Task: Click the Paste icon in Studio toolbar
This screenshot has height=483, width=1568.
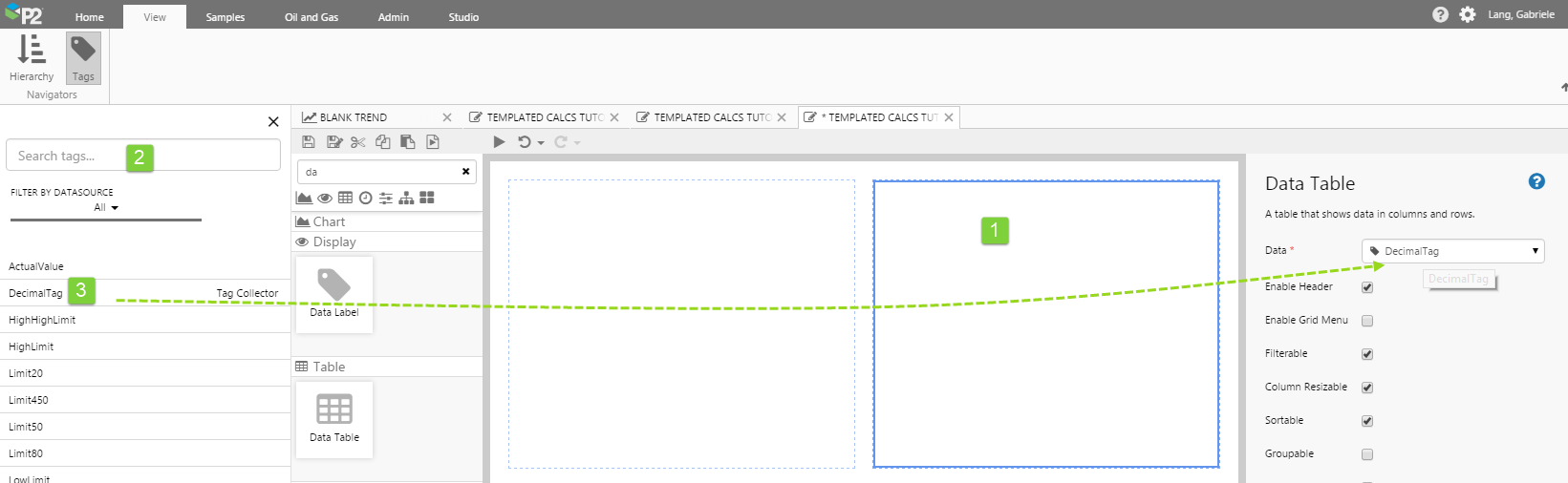Action: 408,142
